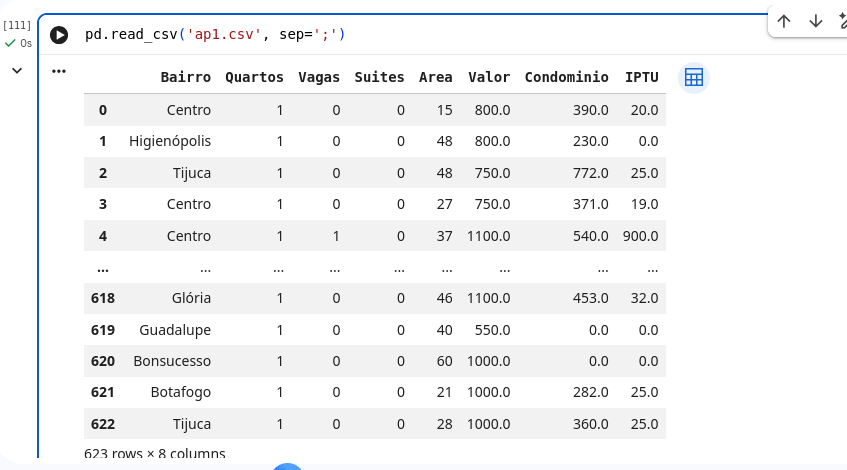Click the Condominio value 772.0

590,173
